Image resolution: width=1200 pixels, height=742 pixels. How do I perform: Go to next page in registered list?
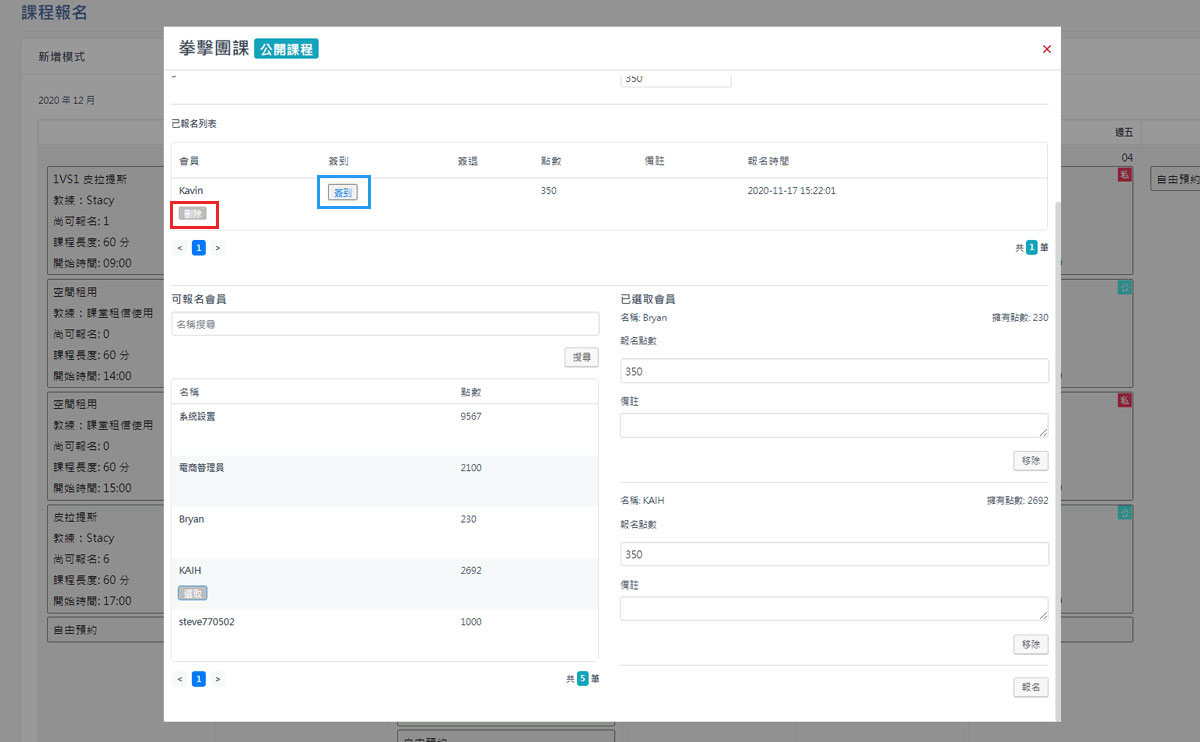(x=217, y=247)
